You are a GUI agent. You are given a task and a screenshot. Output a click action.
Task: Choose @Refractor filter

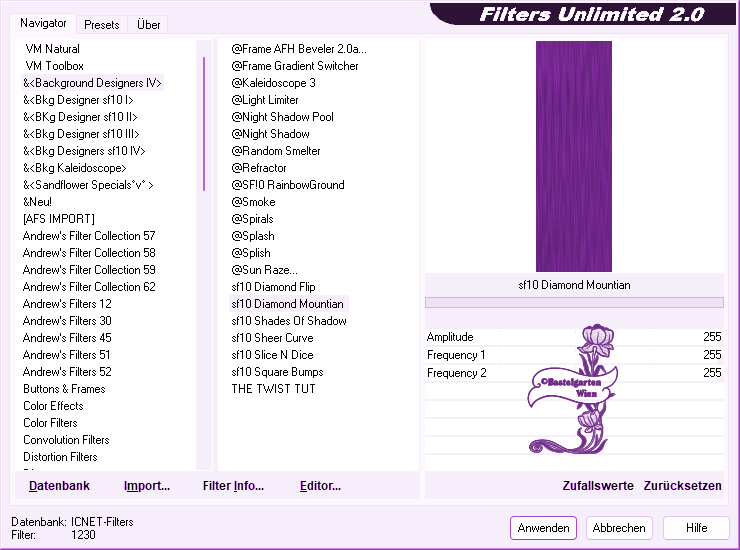pyautogui.click(x=259, y=168)
